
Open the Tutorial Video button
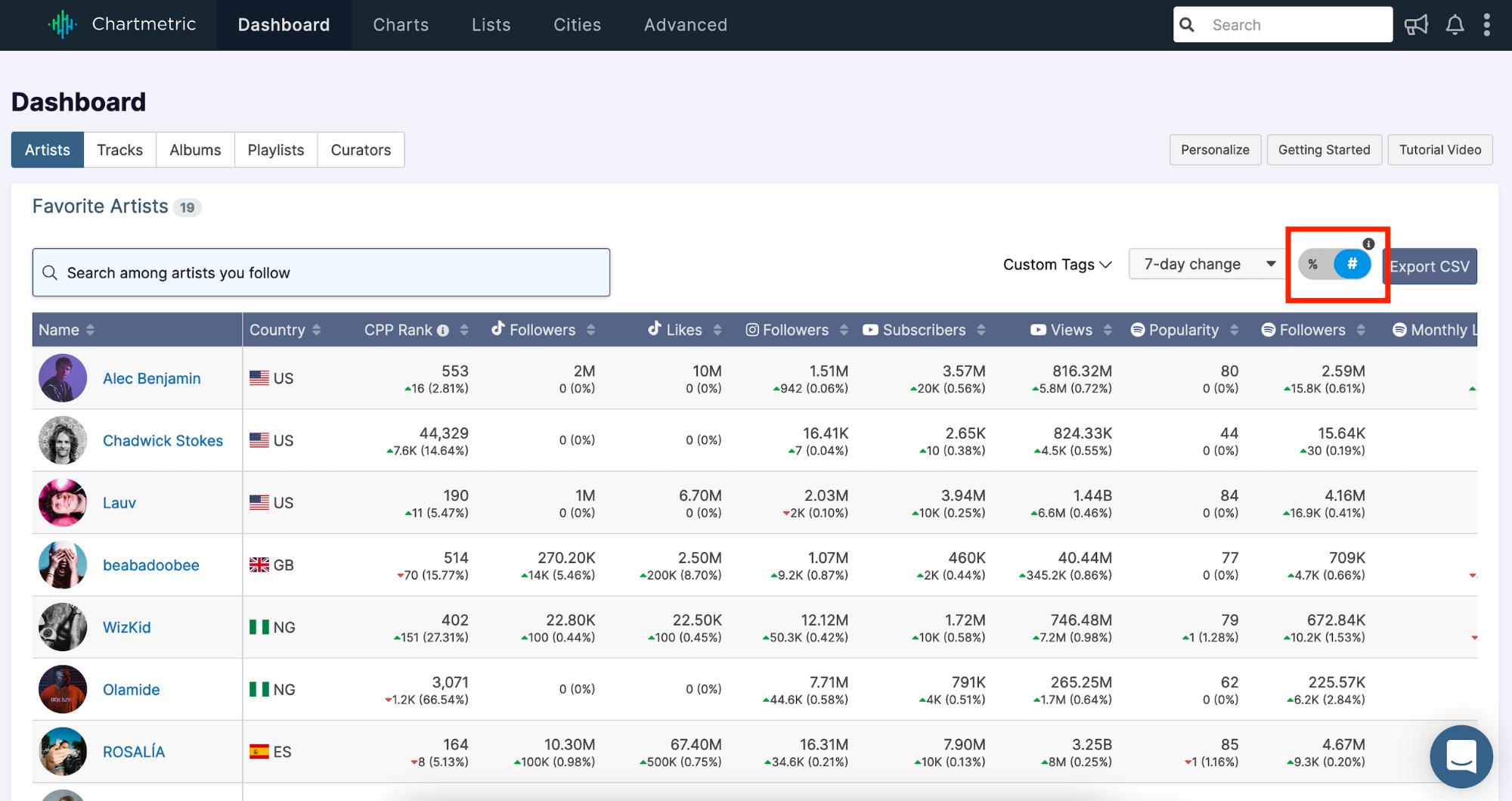[1440, 150]
